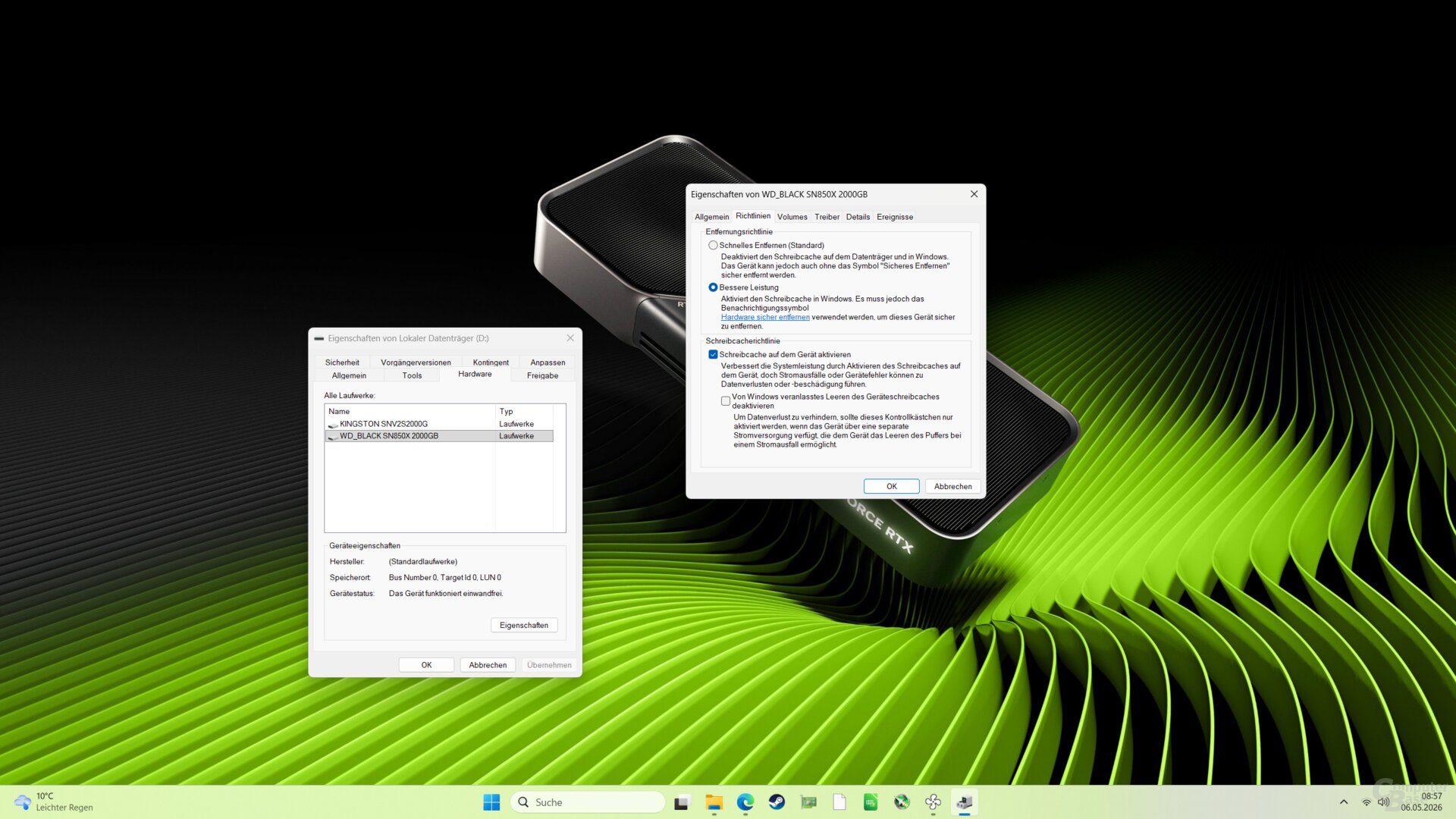This screenshot has height=819, width=1456.
Task: Open the fan control app in taskbar
Action: pyautogui.click(x=933, y=802)
